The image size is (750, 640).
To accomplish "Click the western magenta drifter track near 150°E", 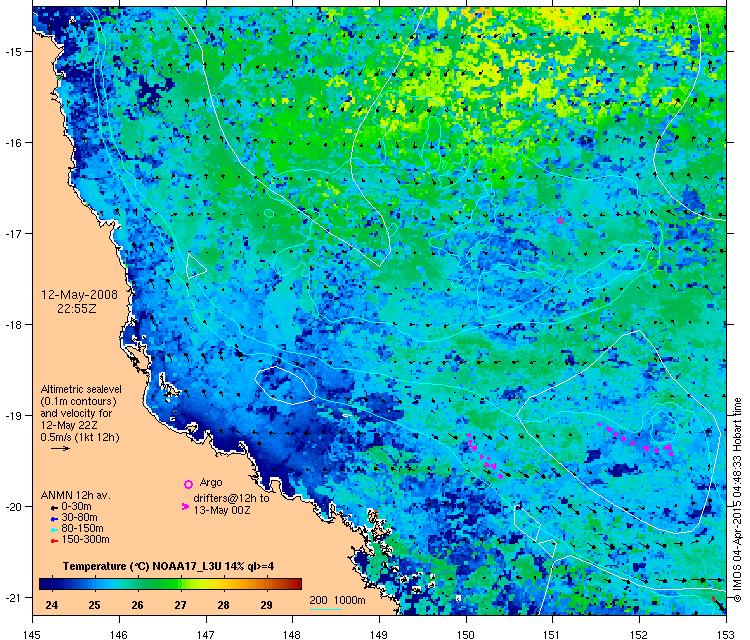I will click(484, 456).
